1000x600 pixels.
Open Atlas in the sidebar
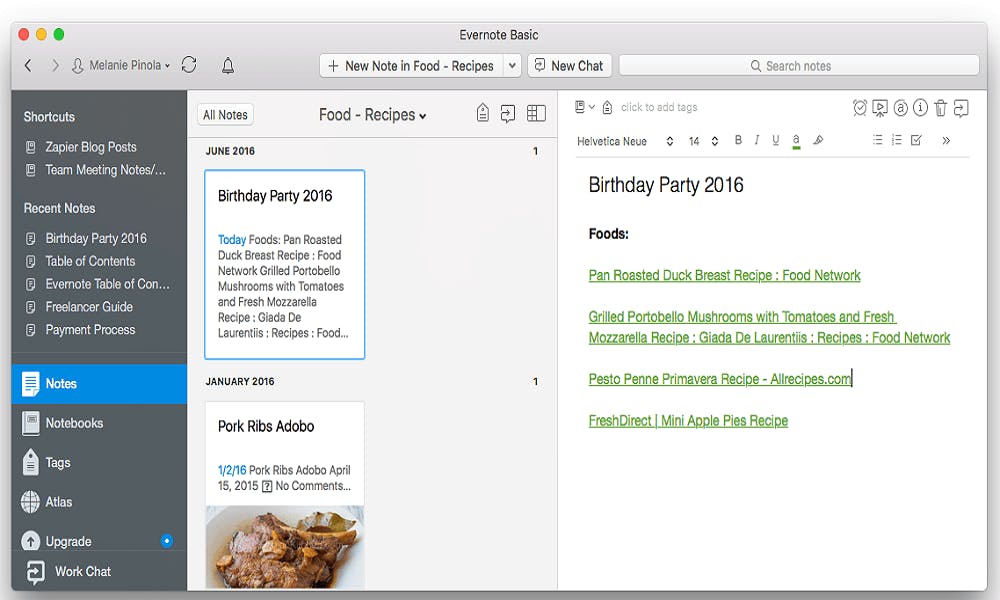click(99, 502)
